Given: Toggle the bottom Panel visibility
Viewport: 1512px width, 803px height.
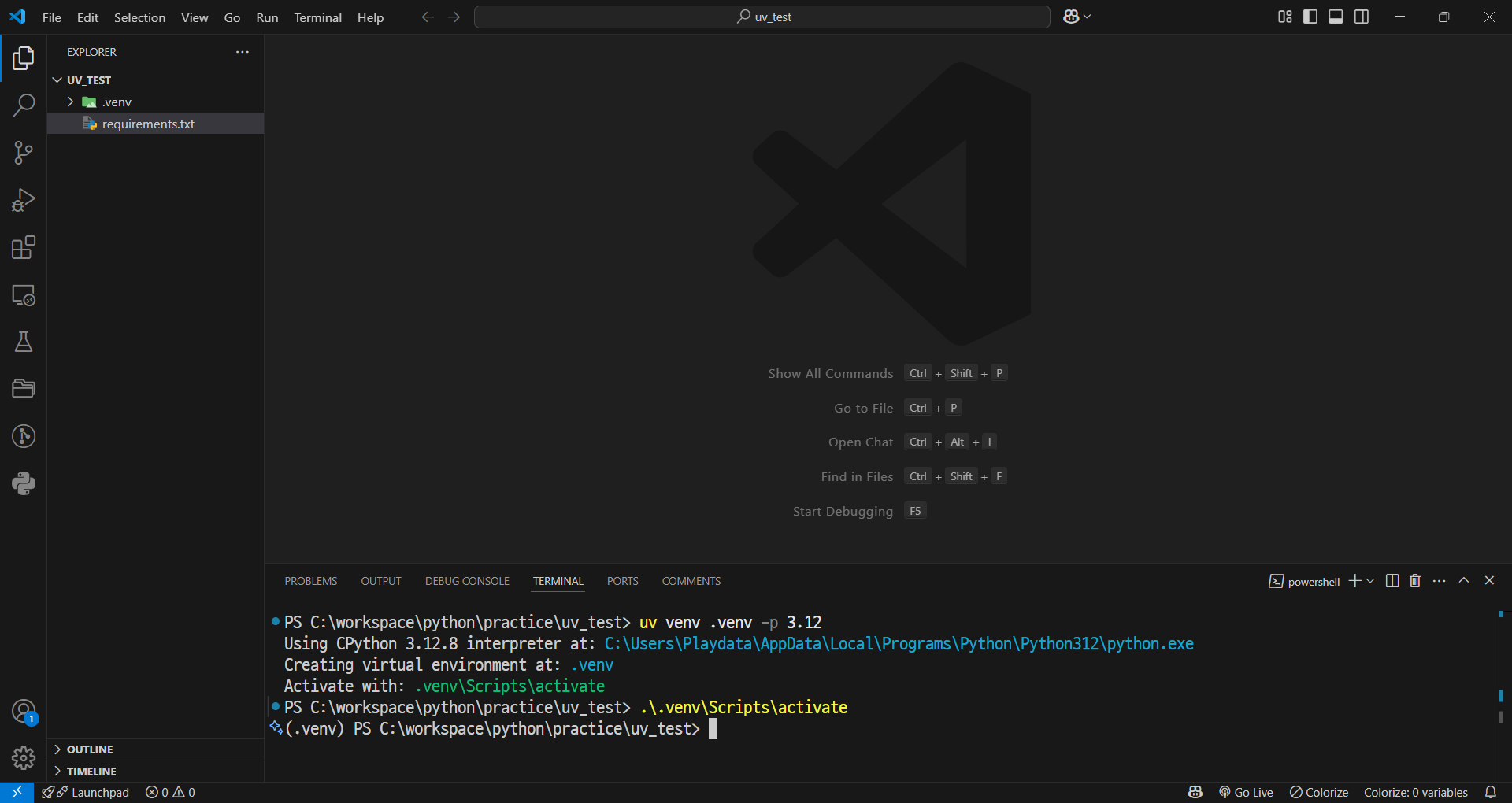Looking at the screenshot, I should pos(1336,17).
